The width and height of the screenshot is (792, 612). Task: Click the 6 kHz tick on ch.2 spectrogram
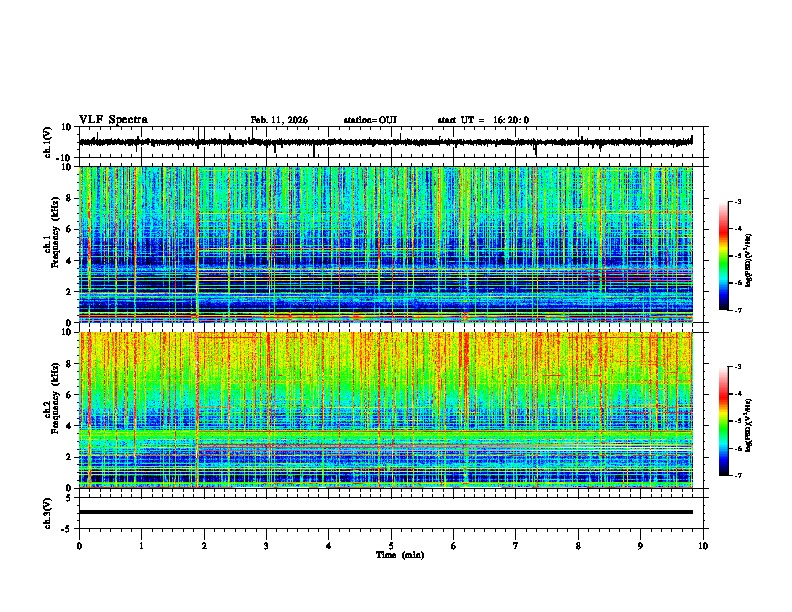pos(70,395)
